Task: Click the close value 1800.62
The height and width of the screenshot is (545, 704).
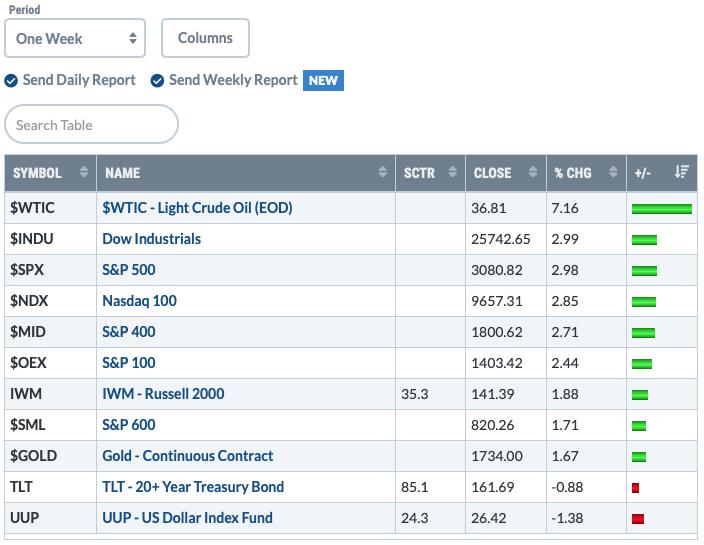Action: point(497,332)
